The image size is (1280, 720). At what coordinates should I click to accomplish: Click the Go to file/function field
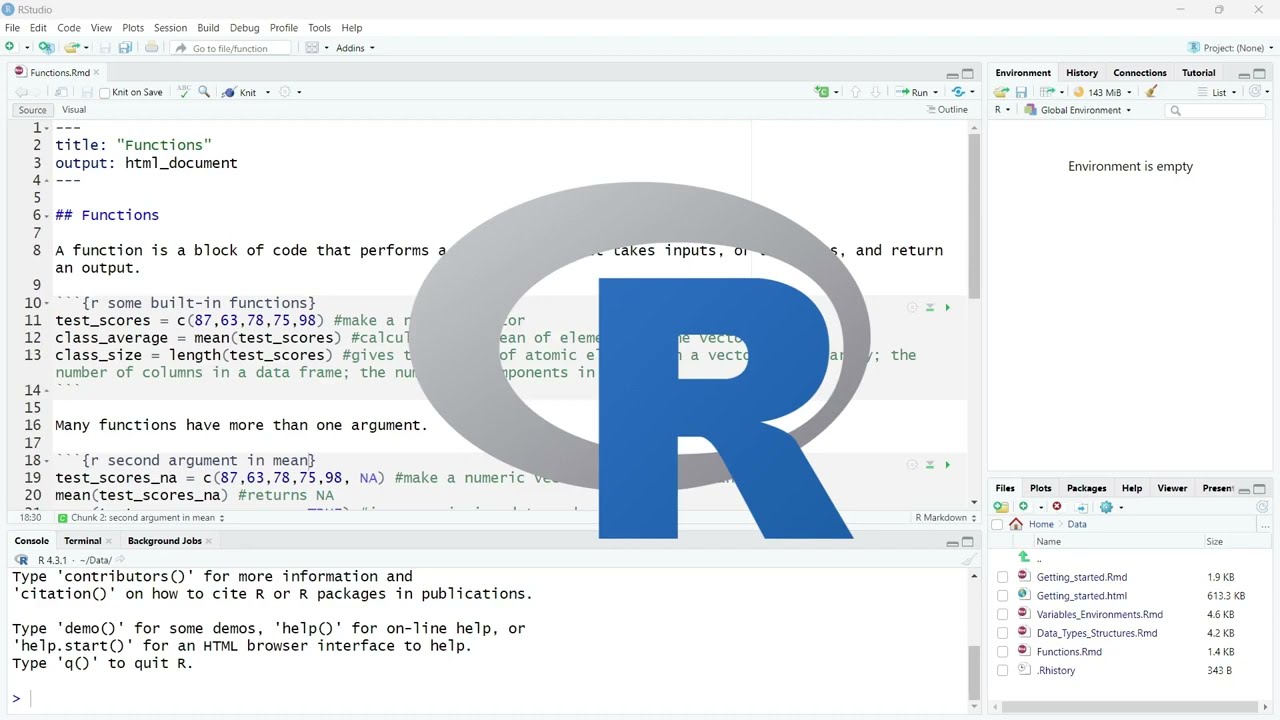tap(231, 48)
